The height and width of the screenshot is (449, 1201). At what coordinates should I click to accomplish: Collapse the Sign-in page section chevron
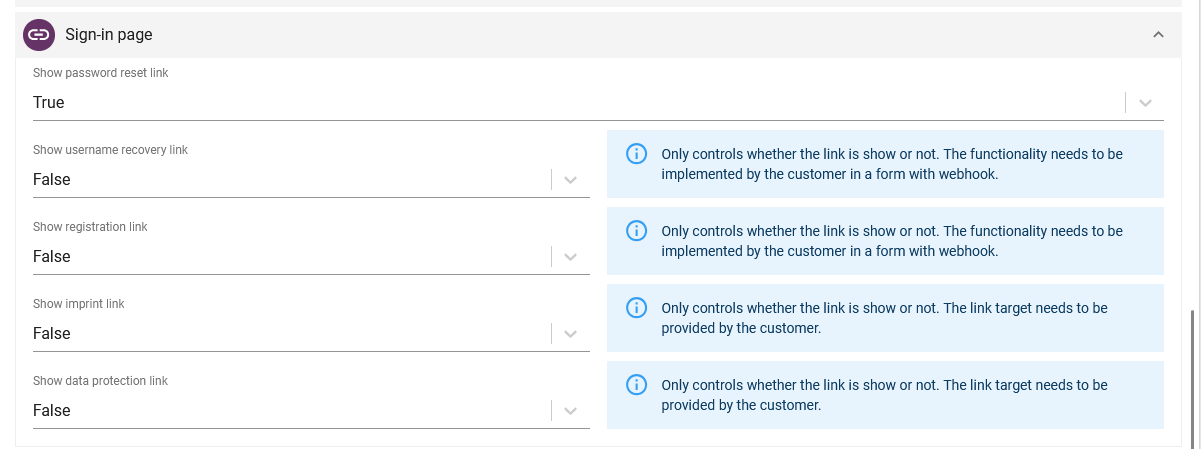[x=1158, y=35]
